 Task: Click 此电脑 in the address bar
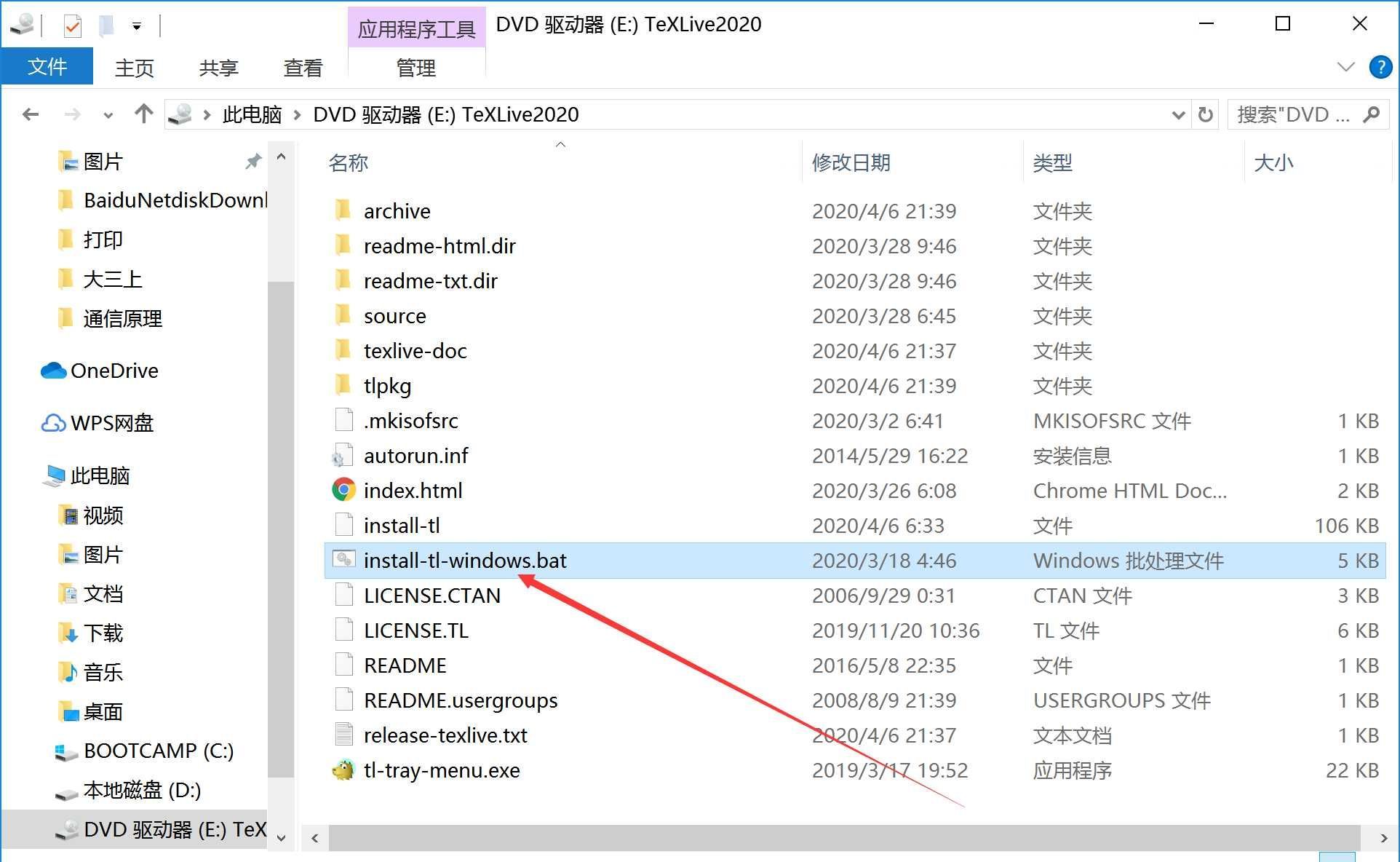tap(252, 114)
